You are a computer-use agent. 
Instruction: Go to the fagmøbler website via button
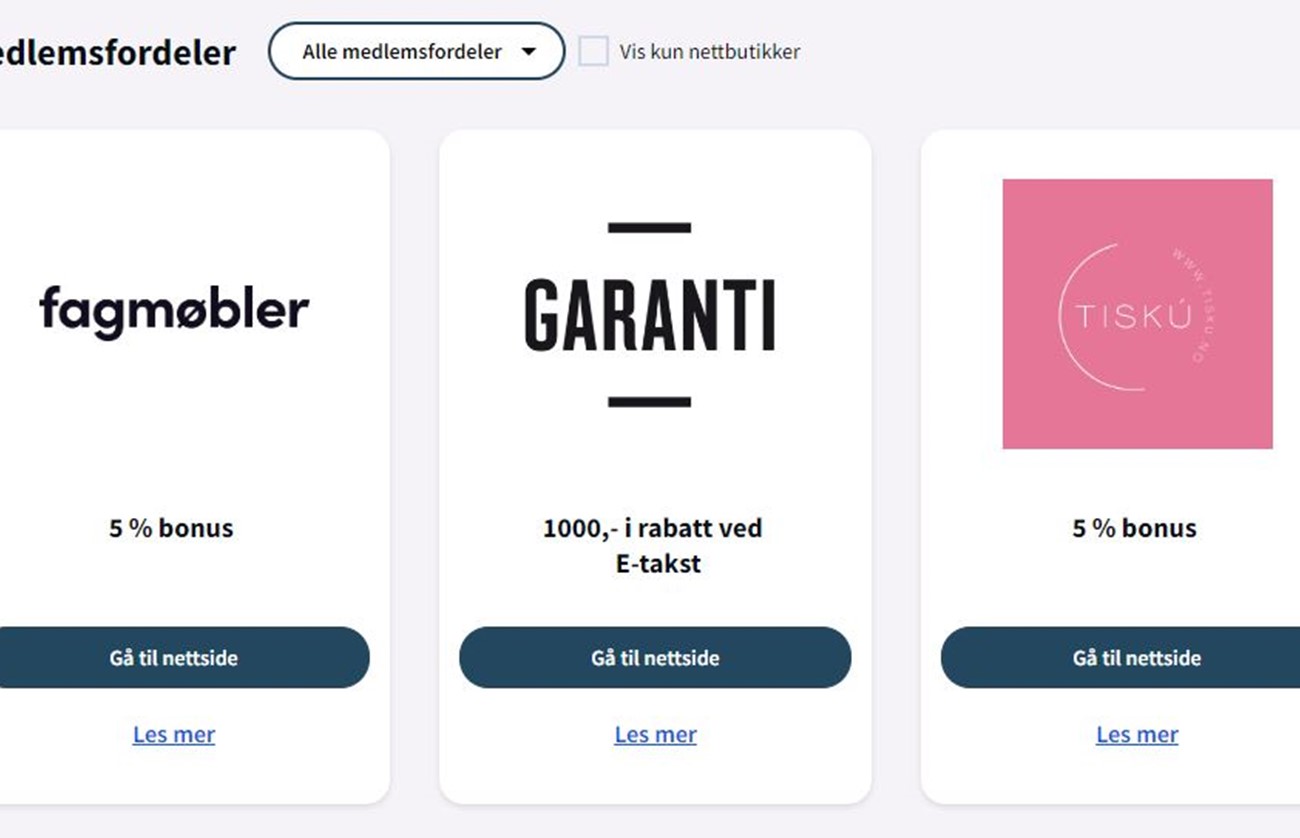click(174, 658)
